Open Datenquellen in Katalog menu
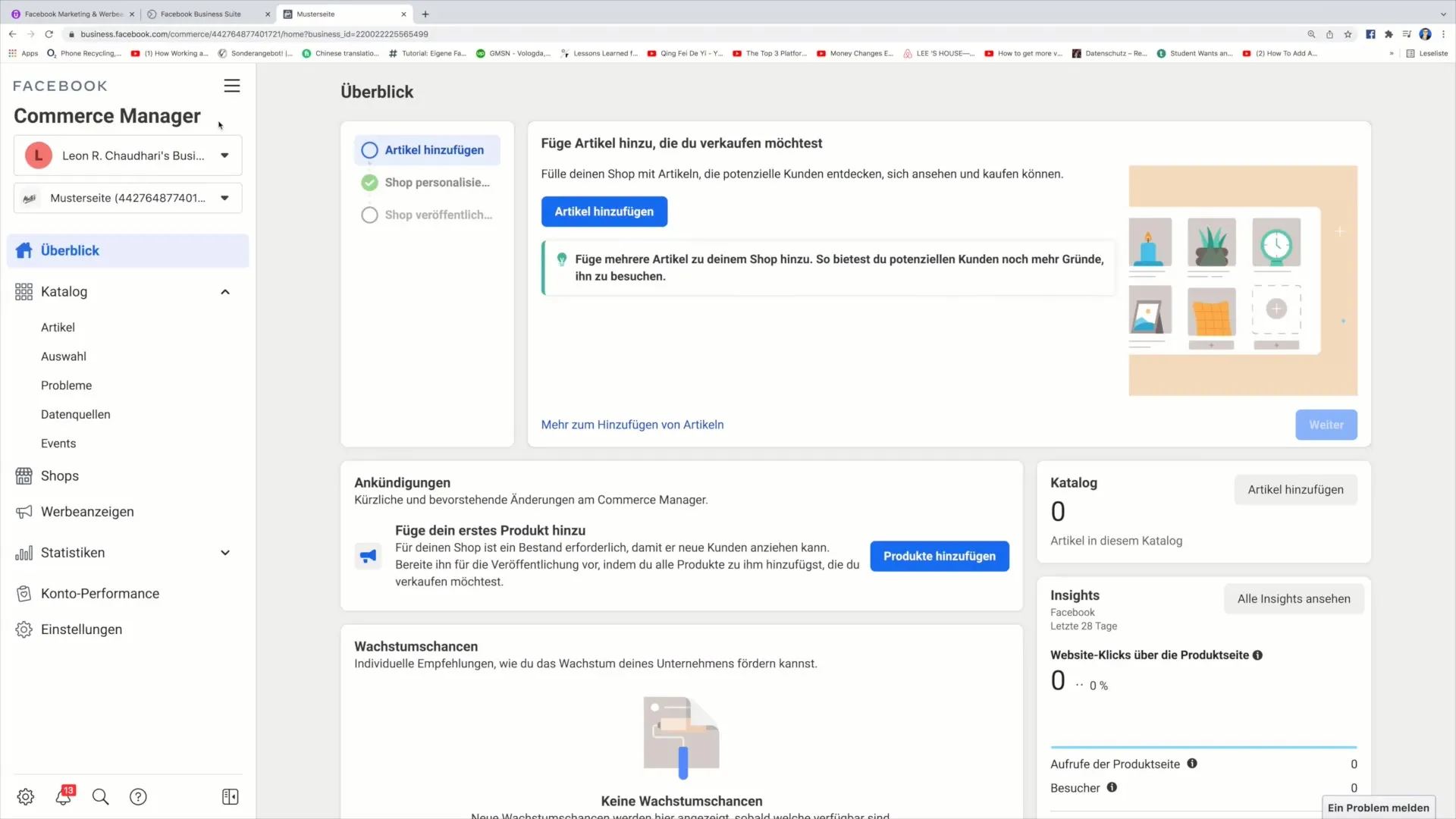 tap(76, 415)
